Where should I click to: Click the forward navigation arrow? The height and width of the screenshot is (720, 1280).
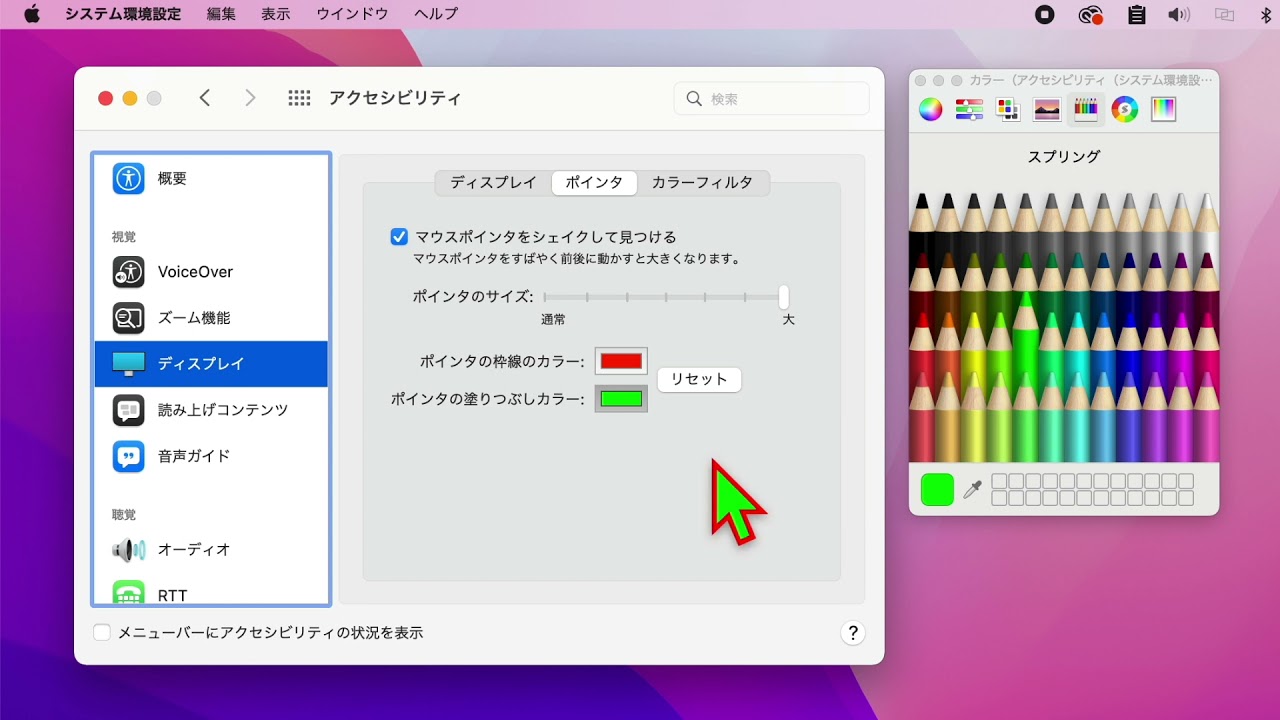click(x=250, y=98)
